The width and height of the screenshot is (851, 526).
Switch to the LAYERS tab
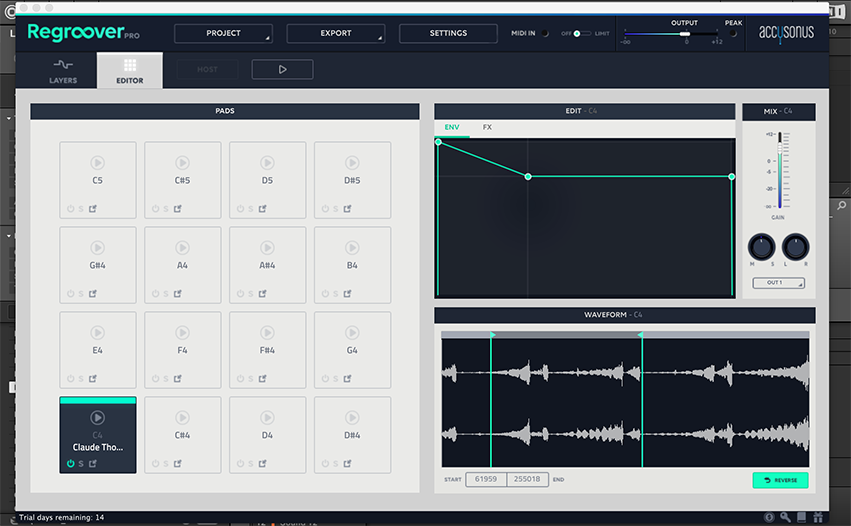pyautogui.click(x=63, y=71)
